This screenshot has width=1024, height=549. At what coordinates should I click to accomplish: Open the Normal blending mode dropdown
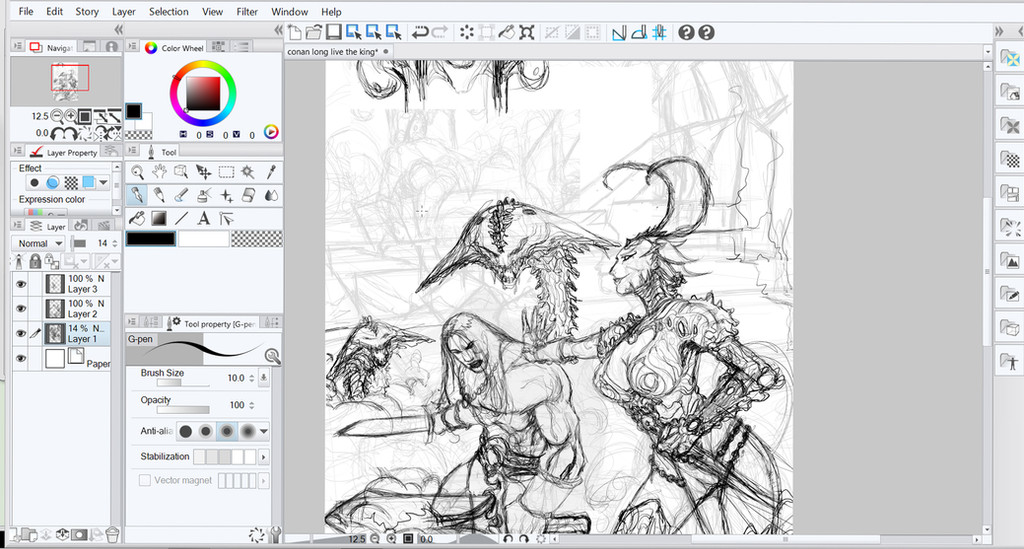39,243
